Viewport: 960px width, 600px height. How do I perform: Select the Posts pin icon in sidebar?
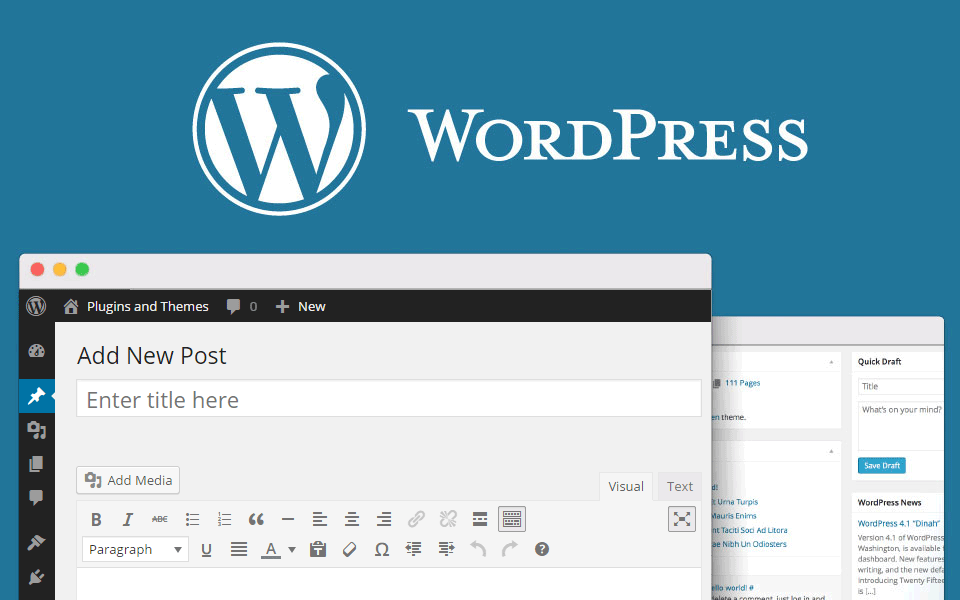coord(36,396)
